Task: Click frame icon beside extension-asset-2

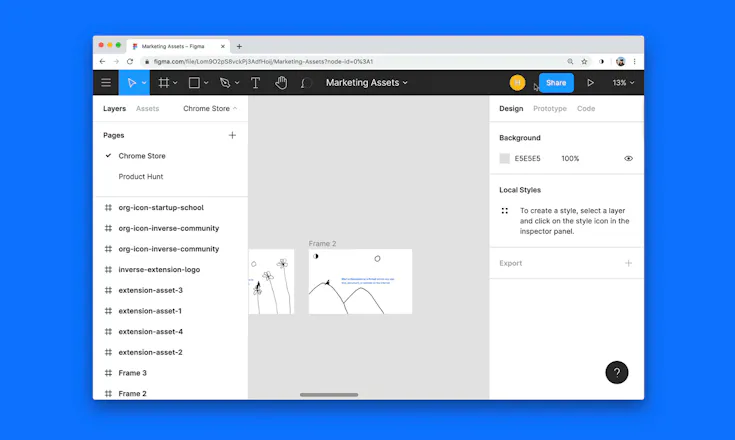Action: coord(108,352)
